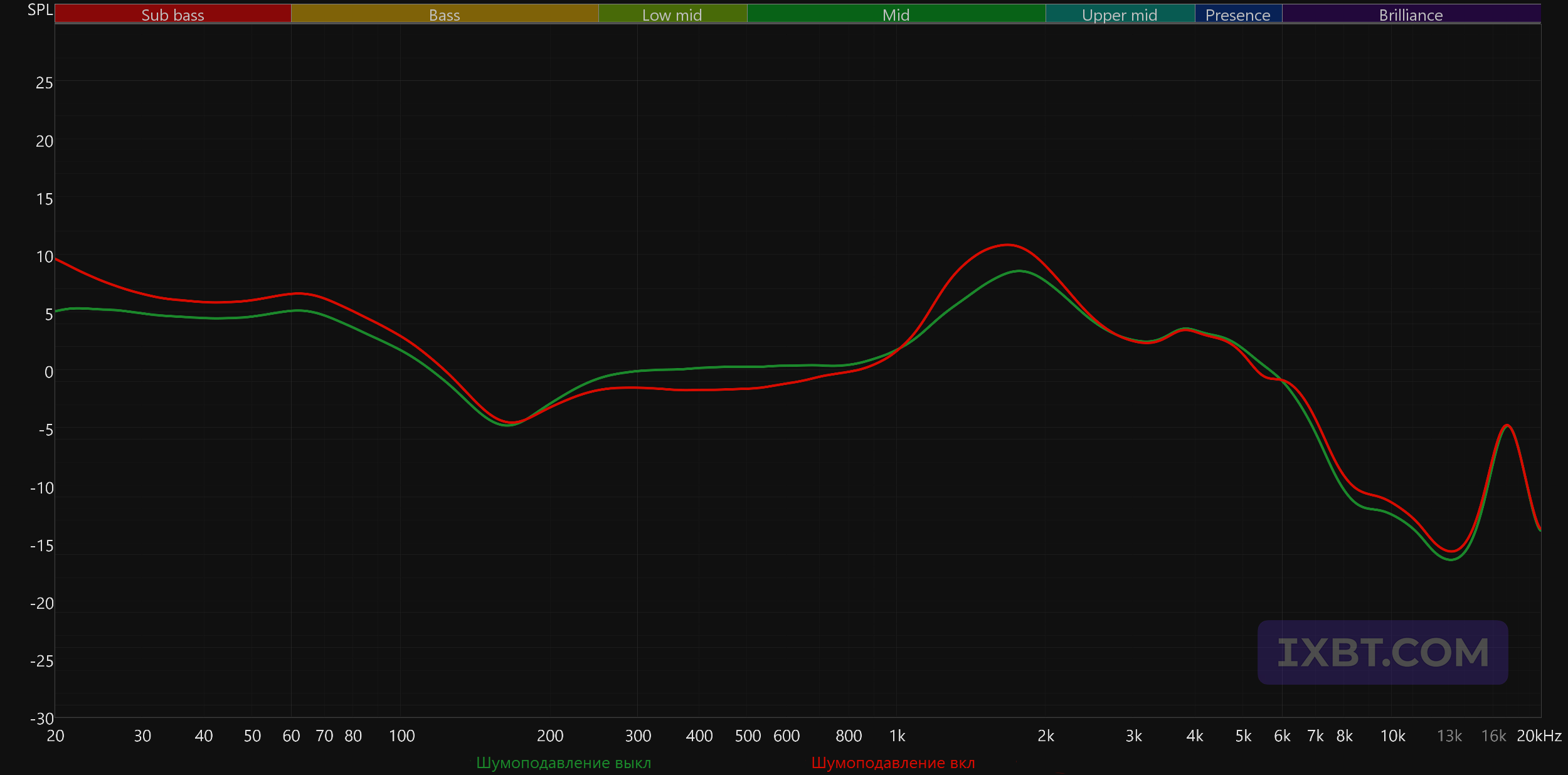Viewport: 1568px width, 775px height.
Task: Click the 20kHz frequency axis label
Action: 1539,736
